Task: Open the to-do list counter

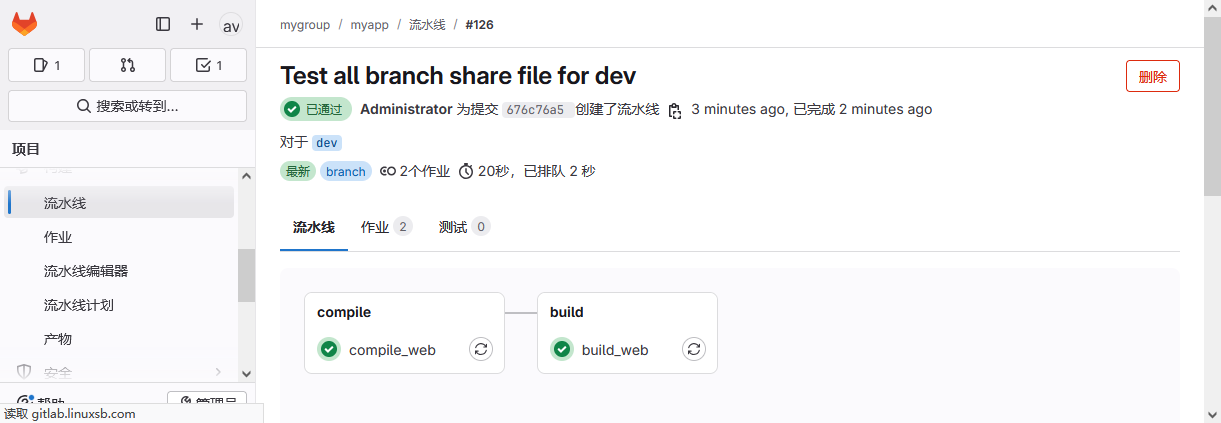Action: 208,65
